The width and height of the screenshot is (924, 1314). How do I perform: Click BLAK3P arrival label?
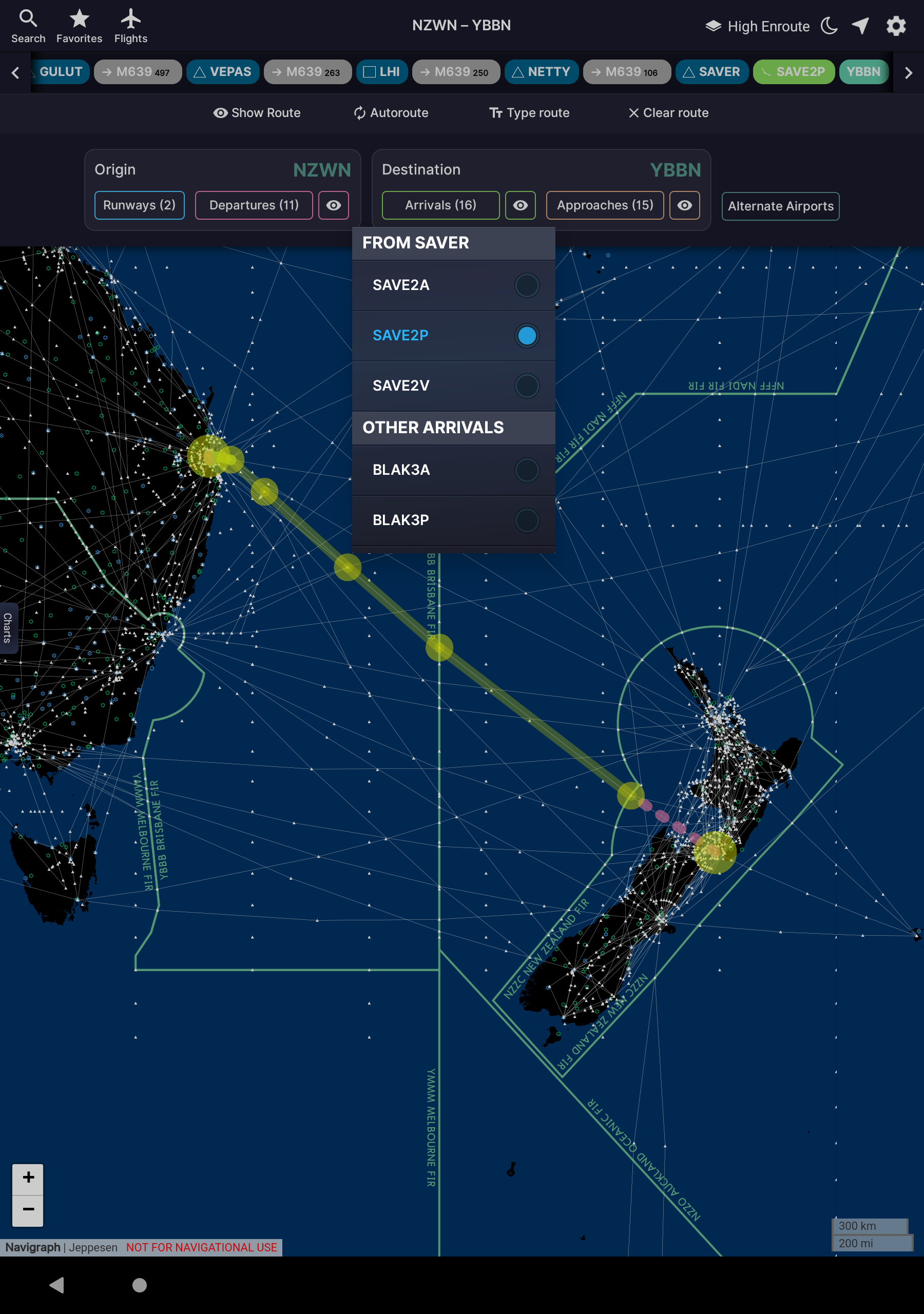(x=401, y=520)
